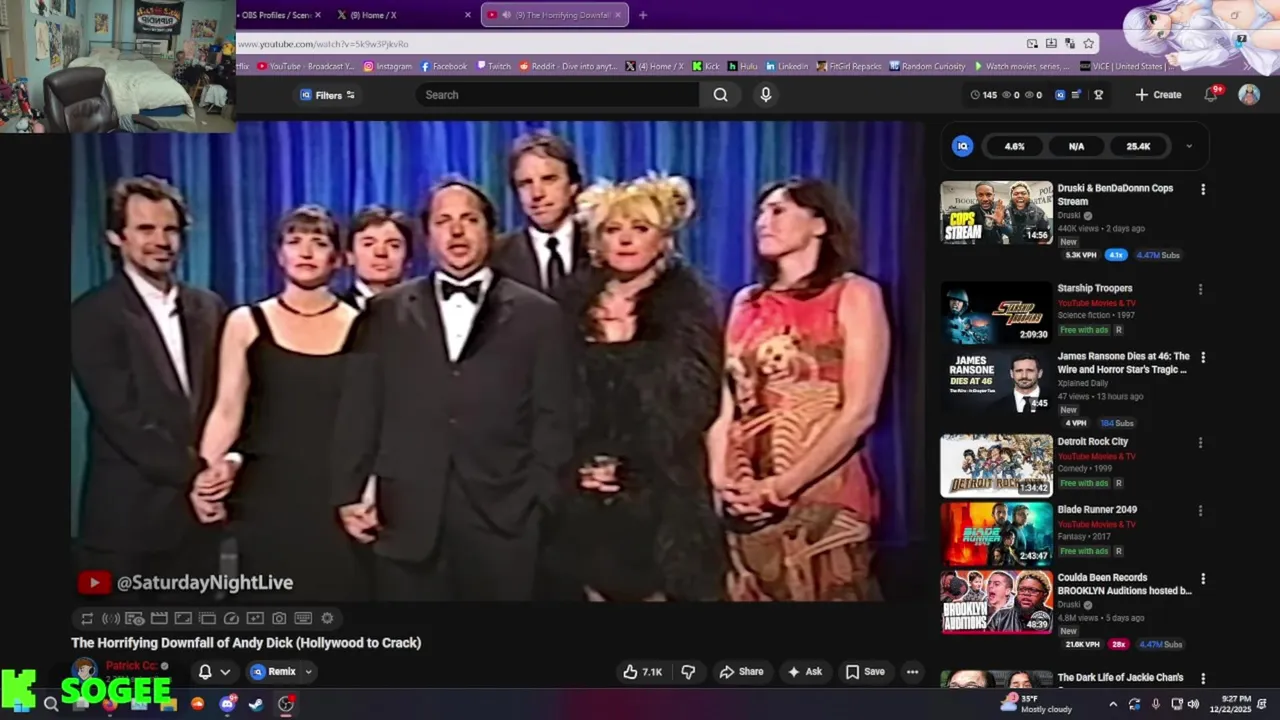Click the sound booster waves icon

point(111,619)
